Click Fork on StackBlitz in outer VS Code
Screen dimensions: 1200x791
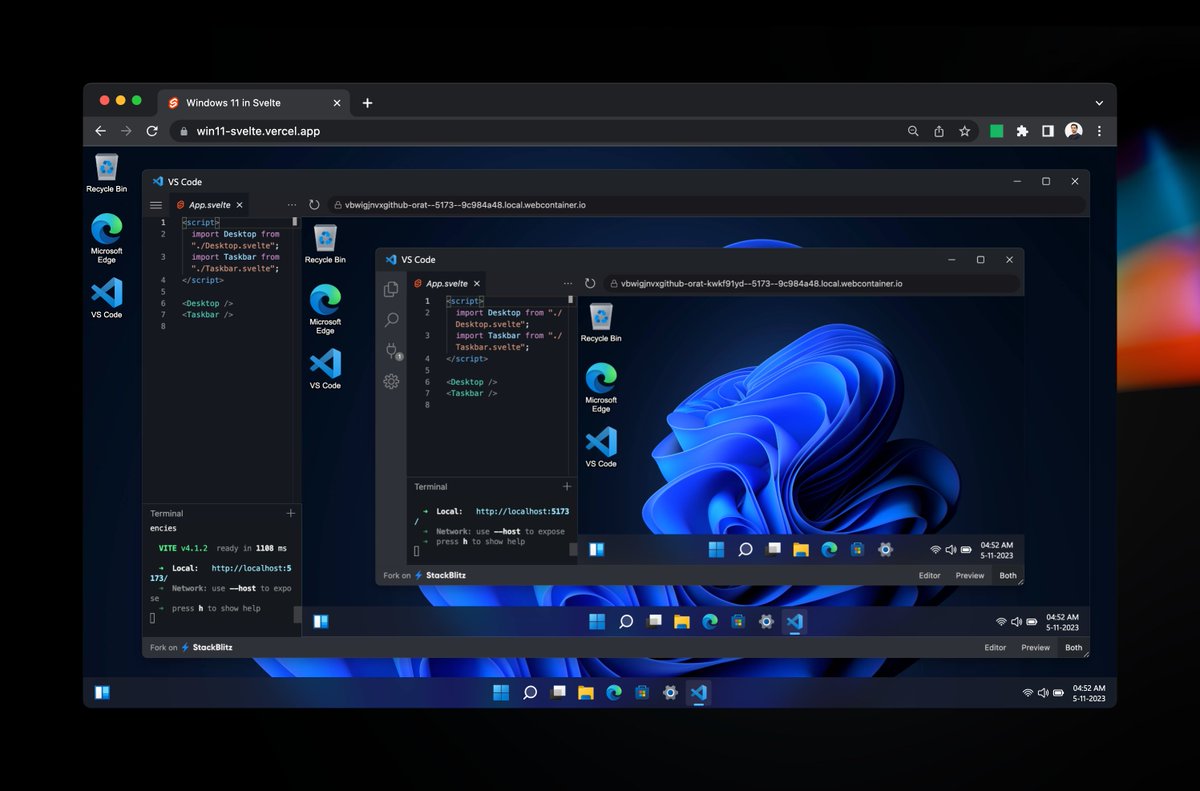pos(191,647)
